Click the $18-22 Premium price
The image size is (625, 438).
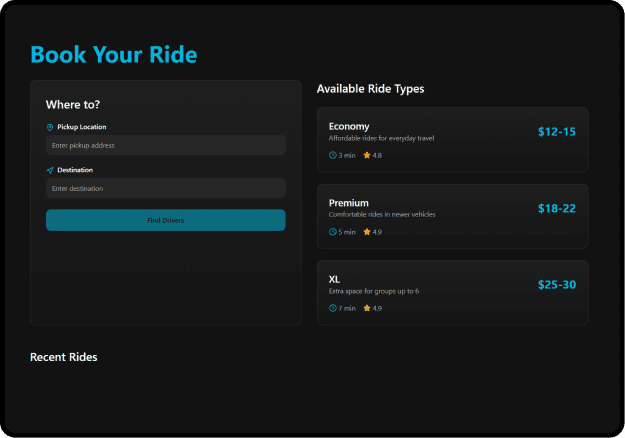(556, 208)
